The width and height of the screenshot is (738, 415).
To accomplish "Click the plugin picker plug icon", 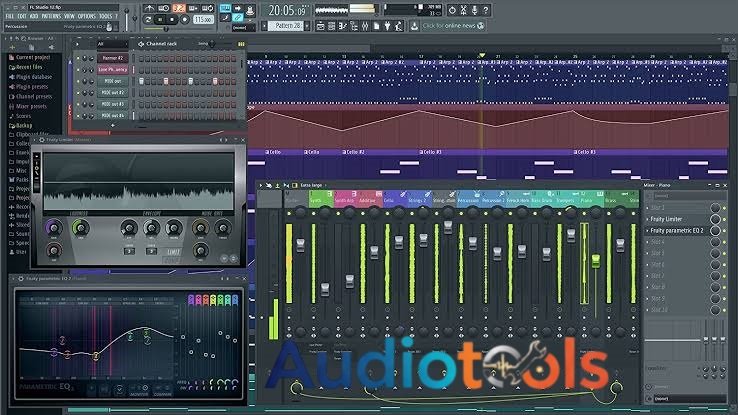I will coord(387,26).
